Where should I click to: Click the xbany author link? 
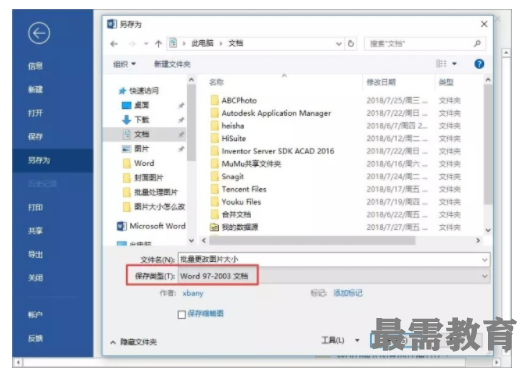(x=193, y=293)
